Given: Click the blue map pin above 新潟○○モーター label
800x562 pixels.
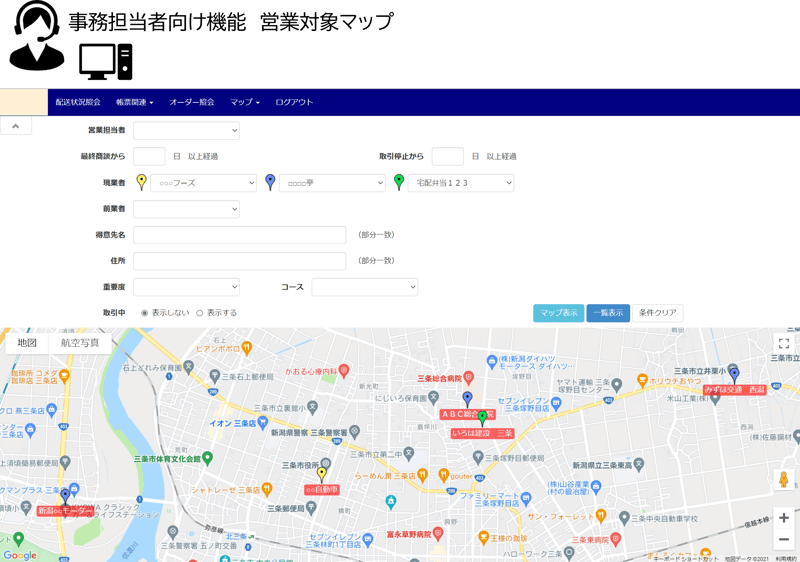Looking at the screenshot, I should click(x=65, y=496).
